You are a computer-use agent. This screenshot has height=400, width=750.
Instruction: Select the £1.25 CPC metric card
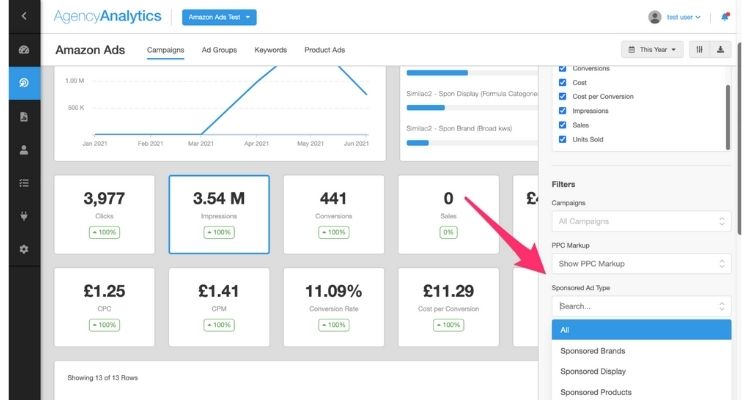tap(104, 307)
